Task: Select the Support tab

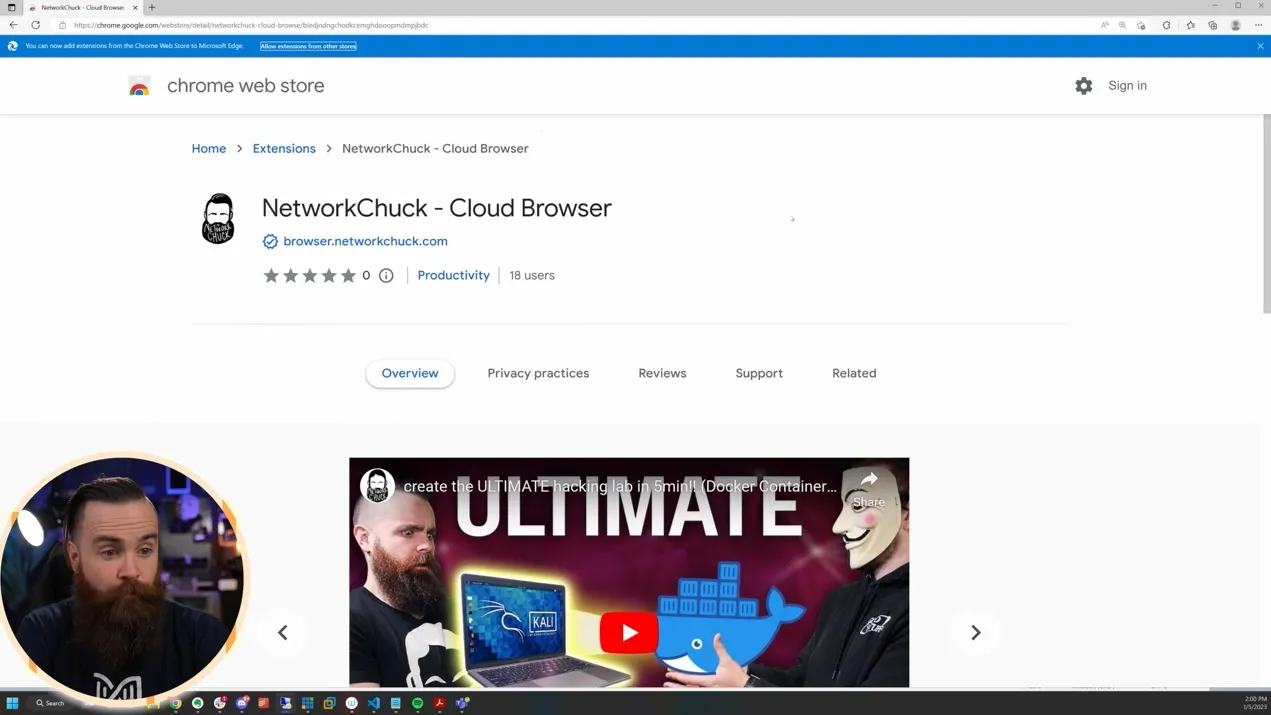Action: (x=759, y=373)
